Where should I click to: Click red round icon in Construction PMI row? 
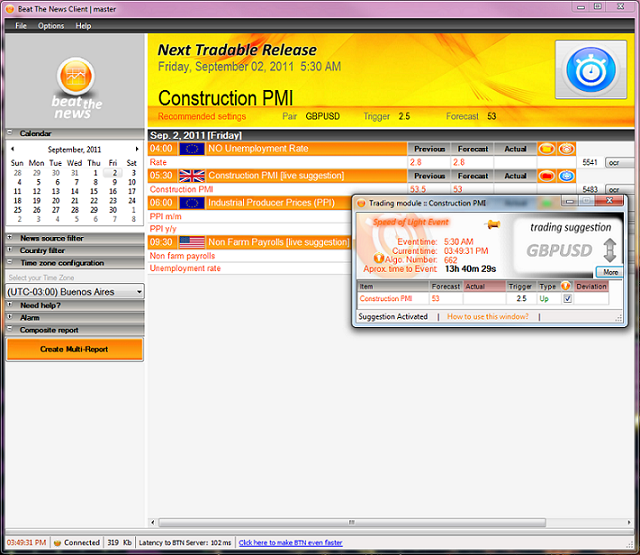tap(547, 176)
